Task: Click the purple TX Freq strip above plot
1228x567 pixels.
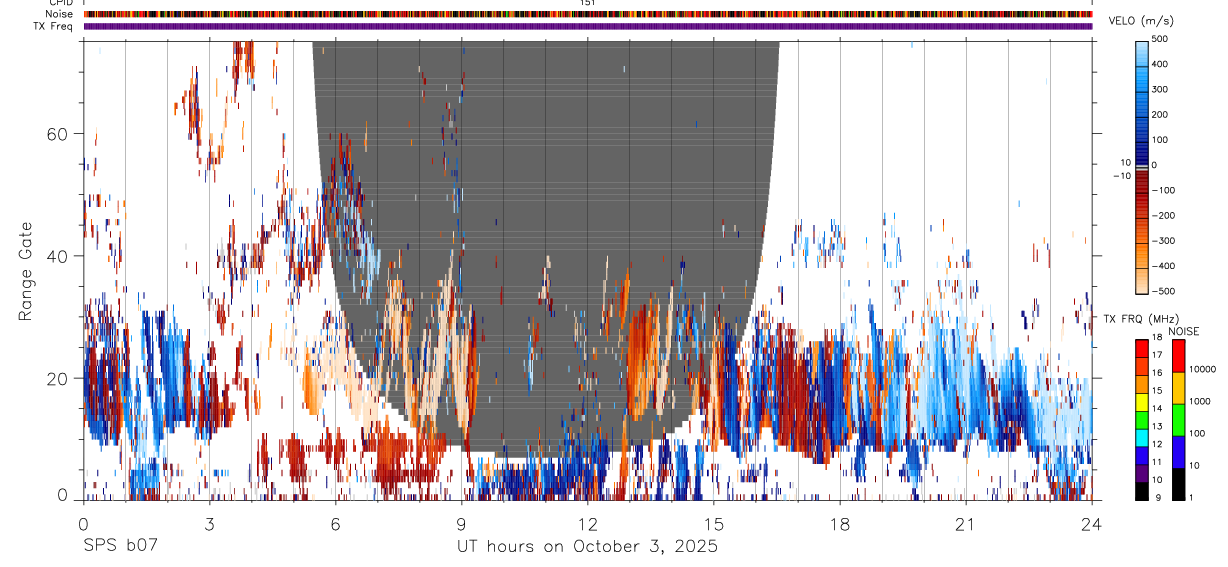Action: point(587,26)
